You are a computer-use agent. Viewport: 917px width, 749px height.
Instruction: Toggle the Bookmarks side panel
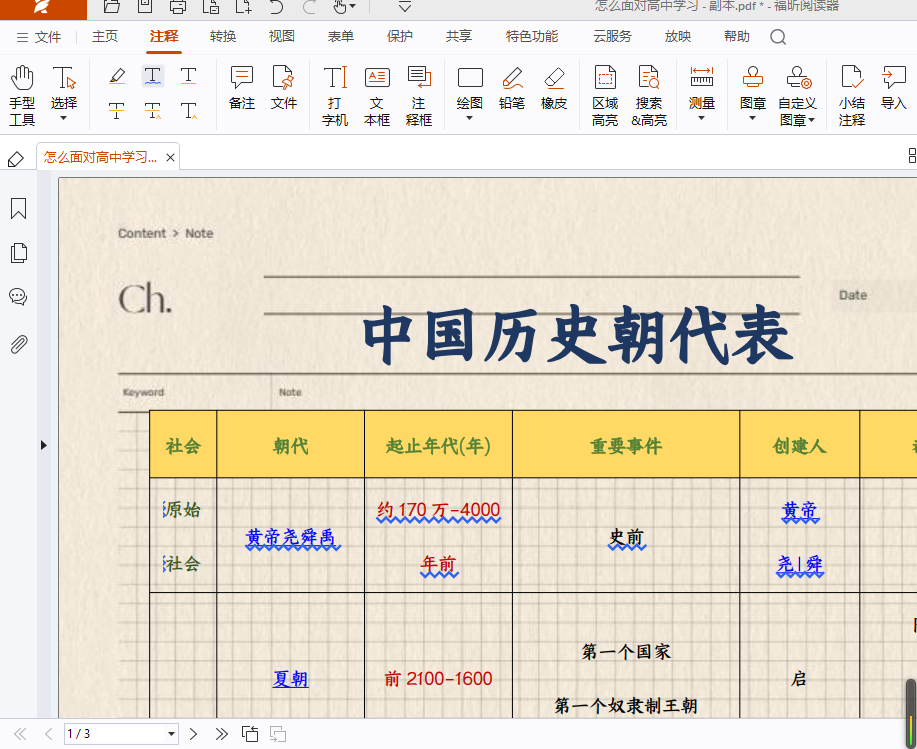pyautogui.click(x=18, y=209)
